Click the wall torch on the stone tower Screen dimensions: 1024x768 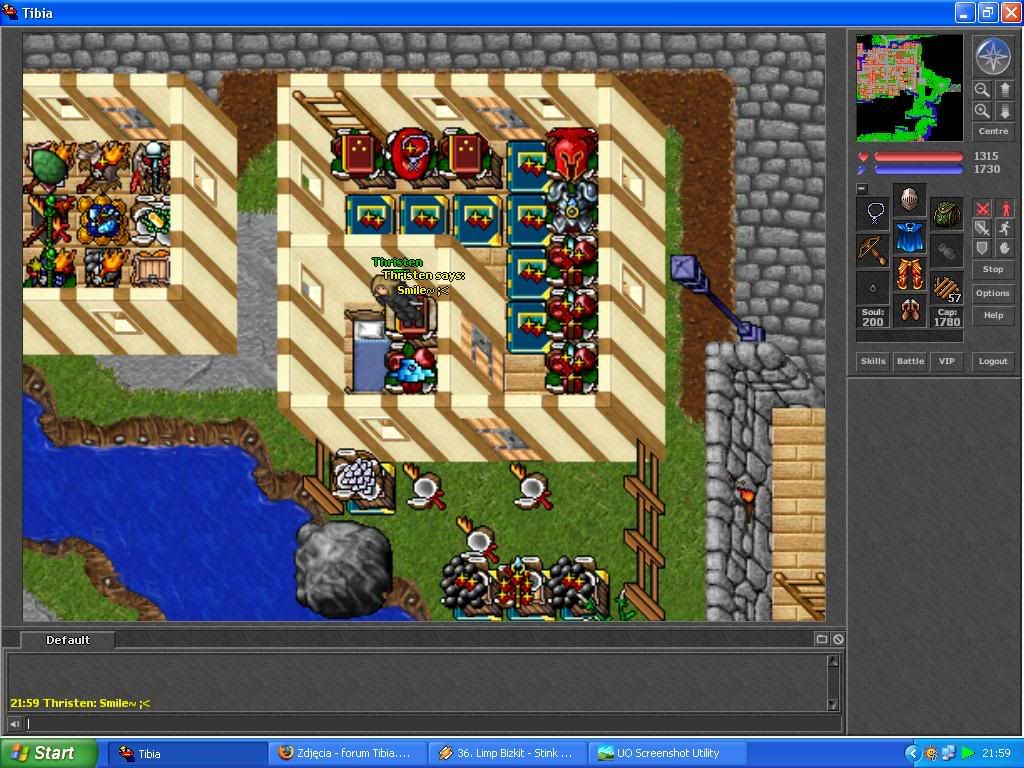click(x=746, y=498)
